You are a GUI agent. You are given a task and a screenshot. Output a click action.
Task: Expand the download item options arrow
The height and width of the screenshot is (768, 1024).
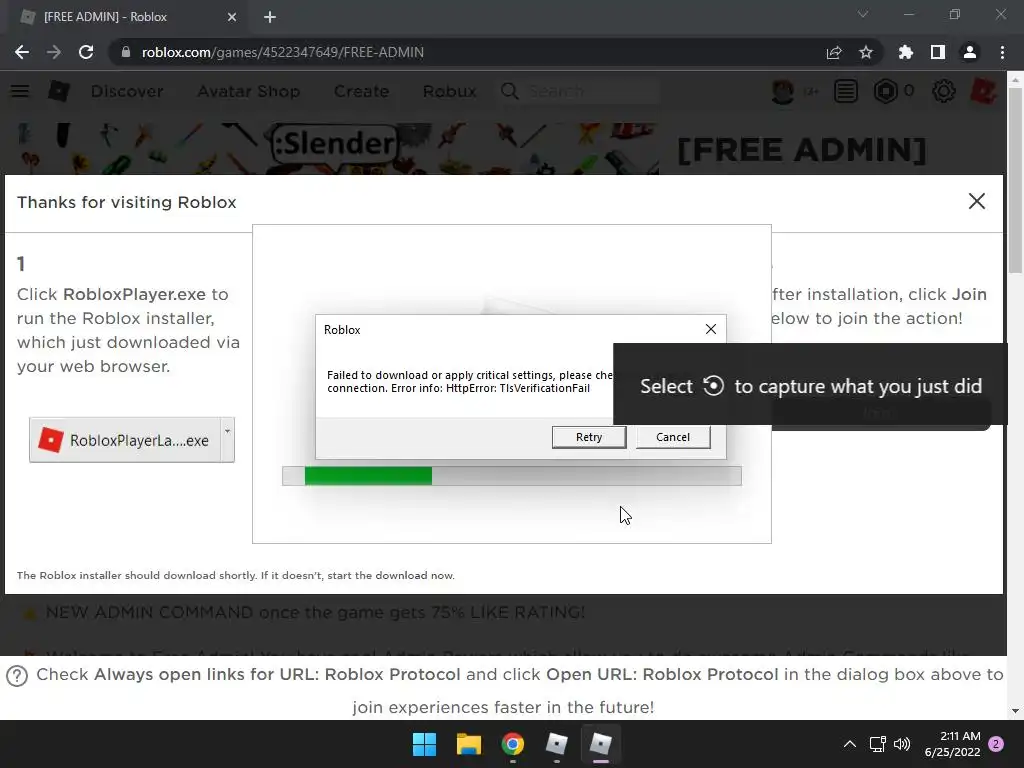click(x=227, y=440)
